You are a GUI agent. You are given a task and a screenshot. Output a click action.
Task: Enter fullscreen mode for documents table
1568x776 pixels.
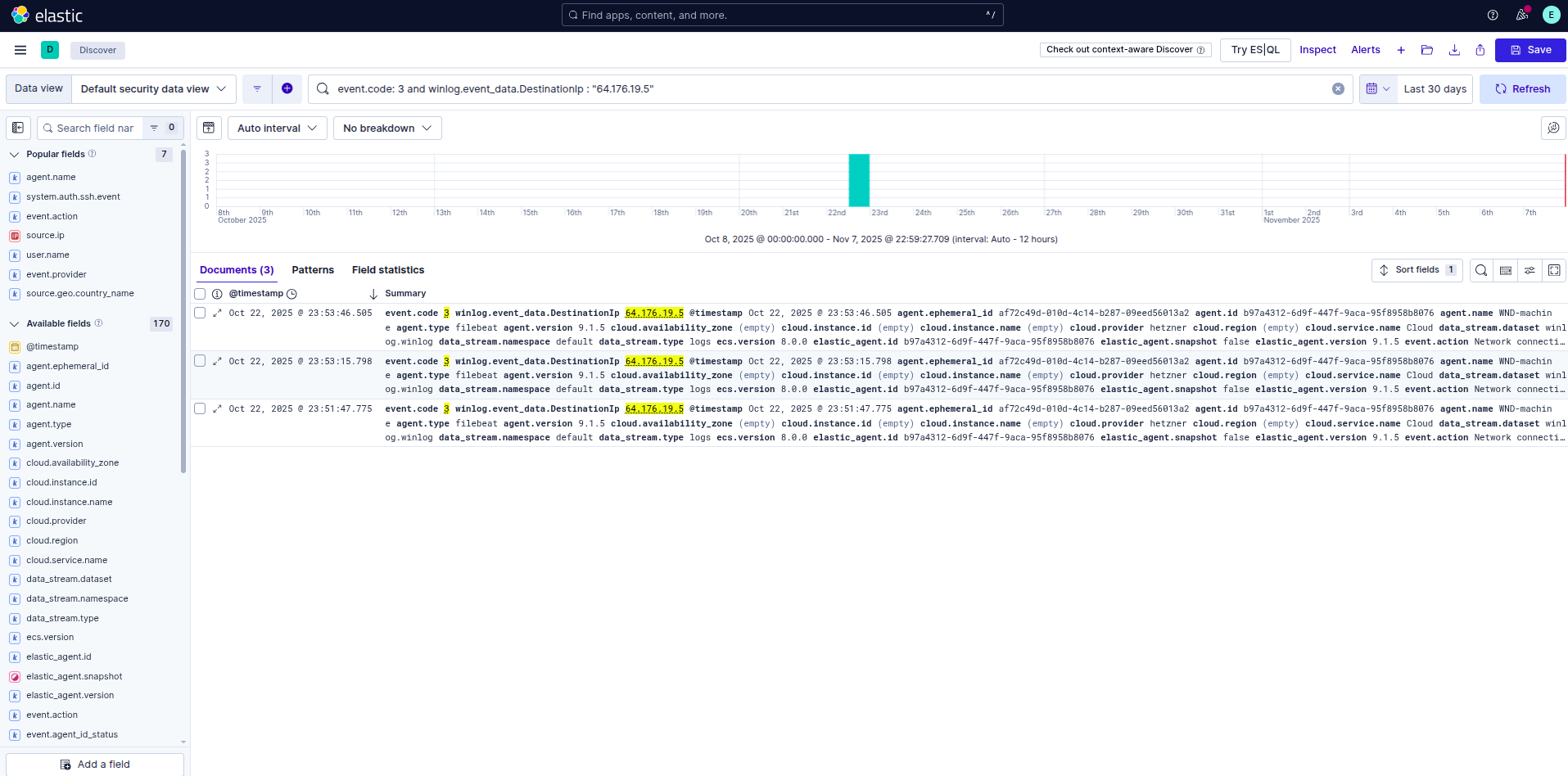tap(1554, 270)
